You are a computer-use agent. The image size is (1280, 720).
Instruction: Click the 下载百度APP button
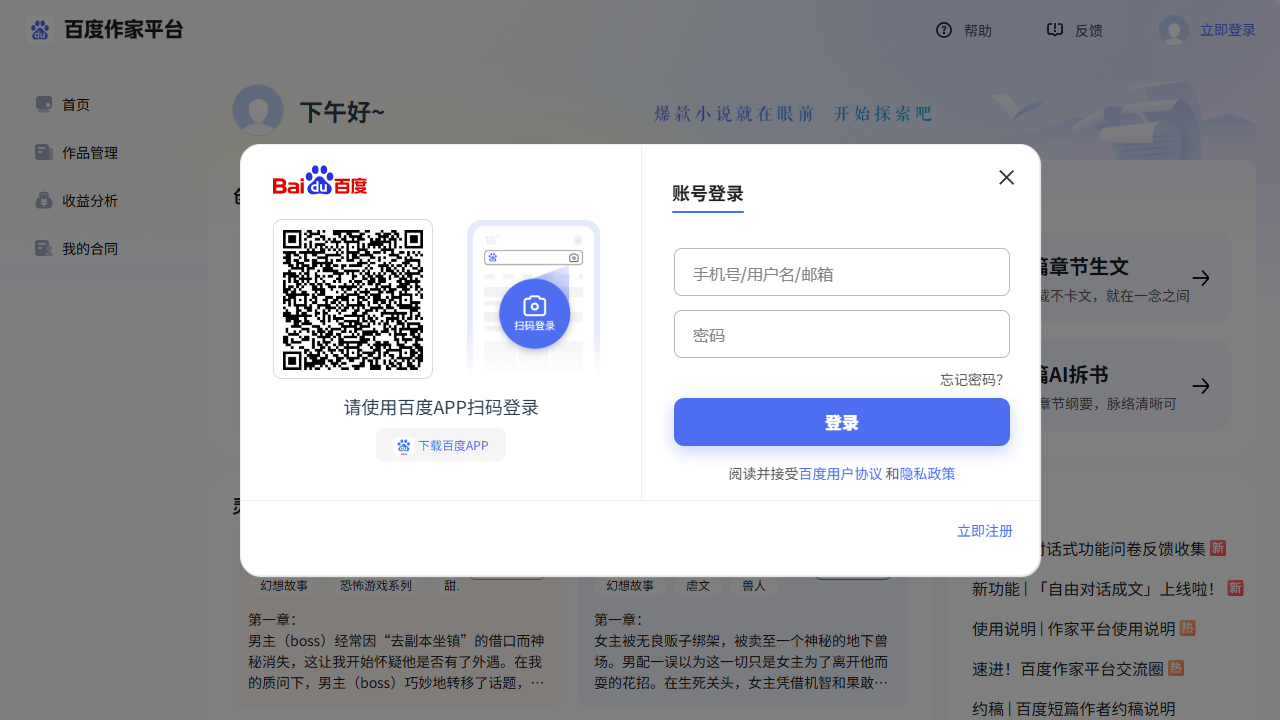pyautogui.click(x=441, y=445)
